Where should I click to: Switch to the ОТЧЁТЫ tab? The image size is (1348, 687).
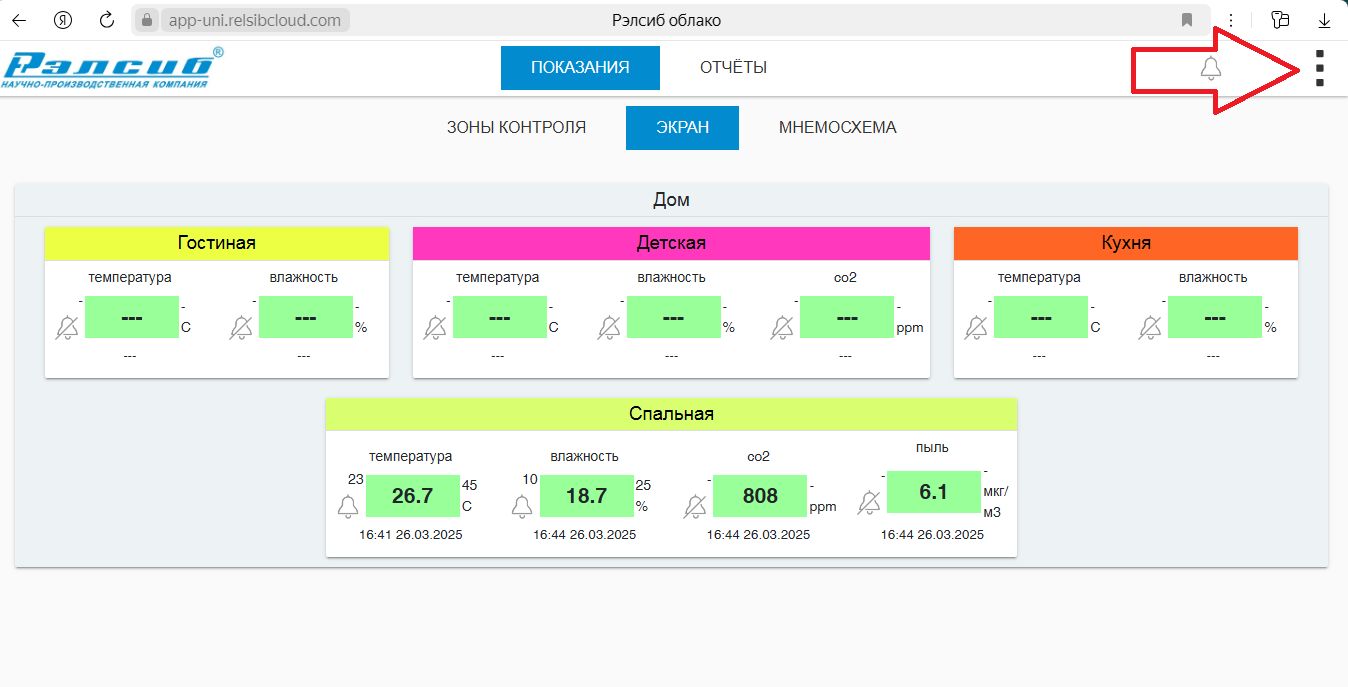click(733, 68)
